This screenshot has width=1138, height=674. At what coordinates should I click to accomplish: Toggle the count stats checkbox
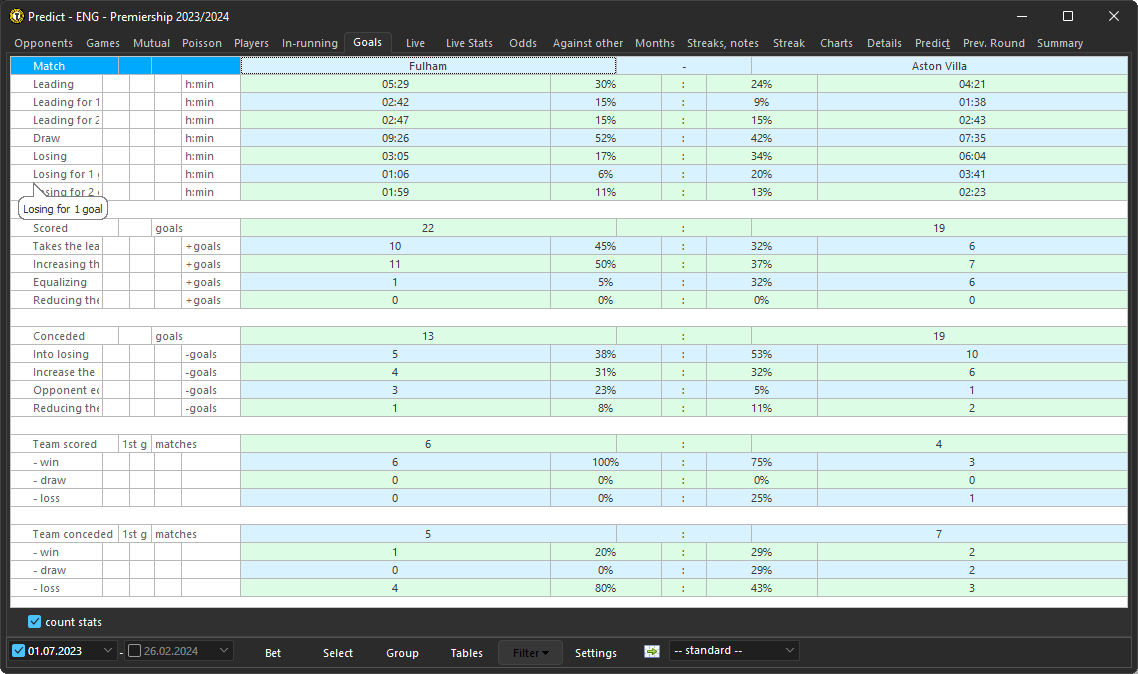pos(34,621)
